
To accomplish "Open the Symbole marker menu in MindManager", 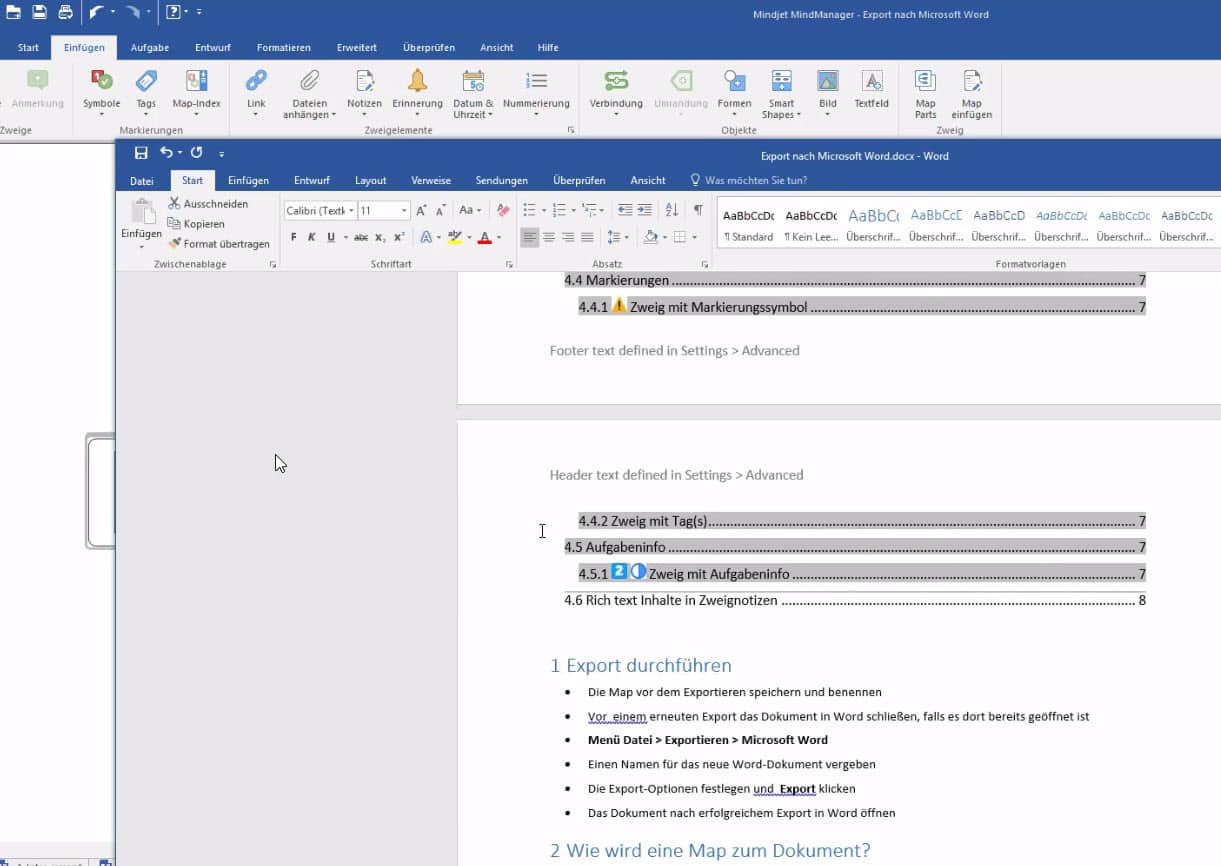I will click(x=101, y=92).
